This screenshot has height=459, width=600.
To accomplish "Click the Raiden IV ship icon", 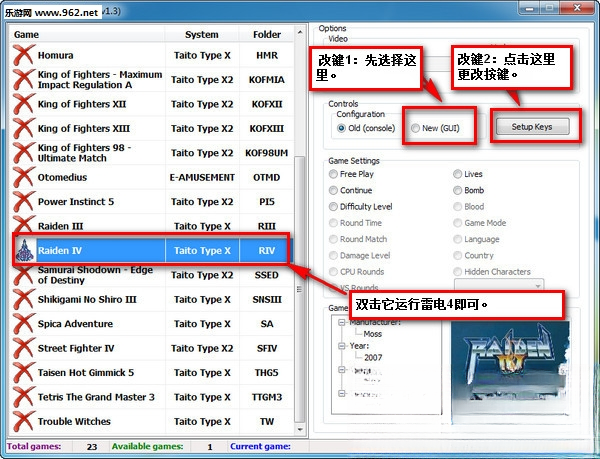I will (25, 251).
